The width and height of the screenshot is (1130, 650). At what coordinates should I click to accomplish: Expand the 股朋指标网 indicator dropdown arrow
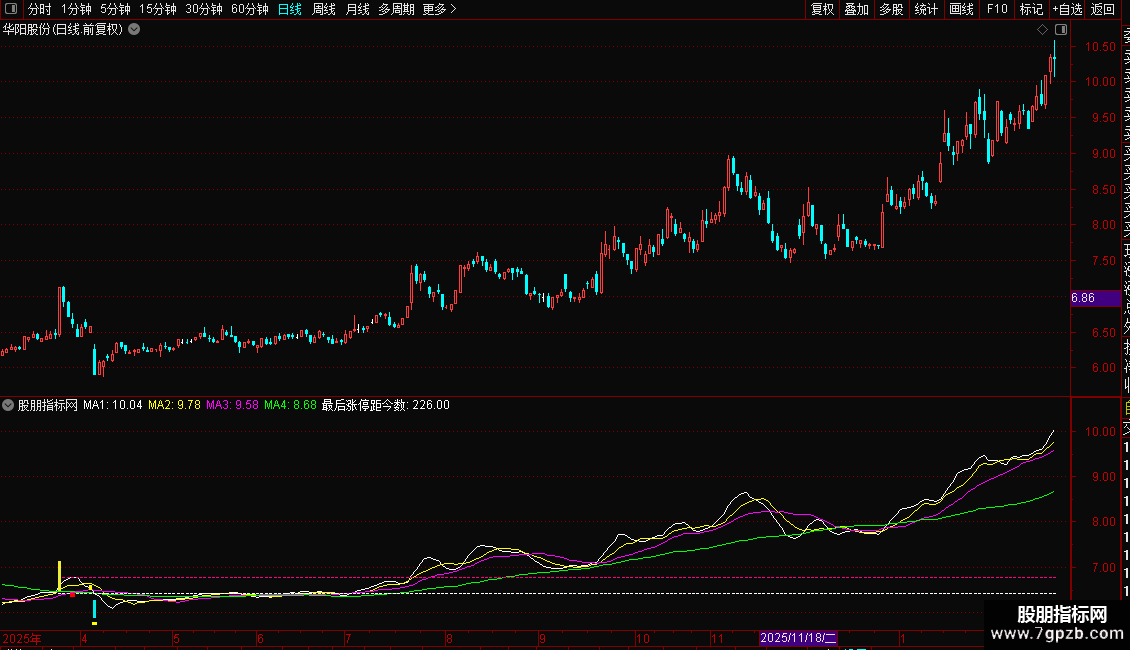[8, 405]
